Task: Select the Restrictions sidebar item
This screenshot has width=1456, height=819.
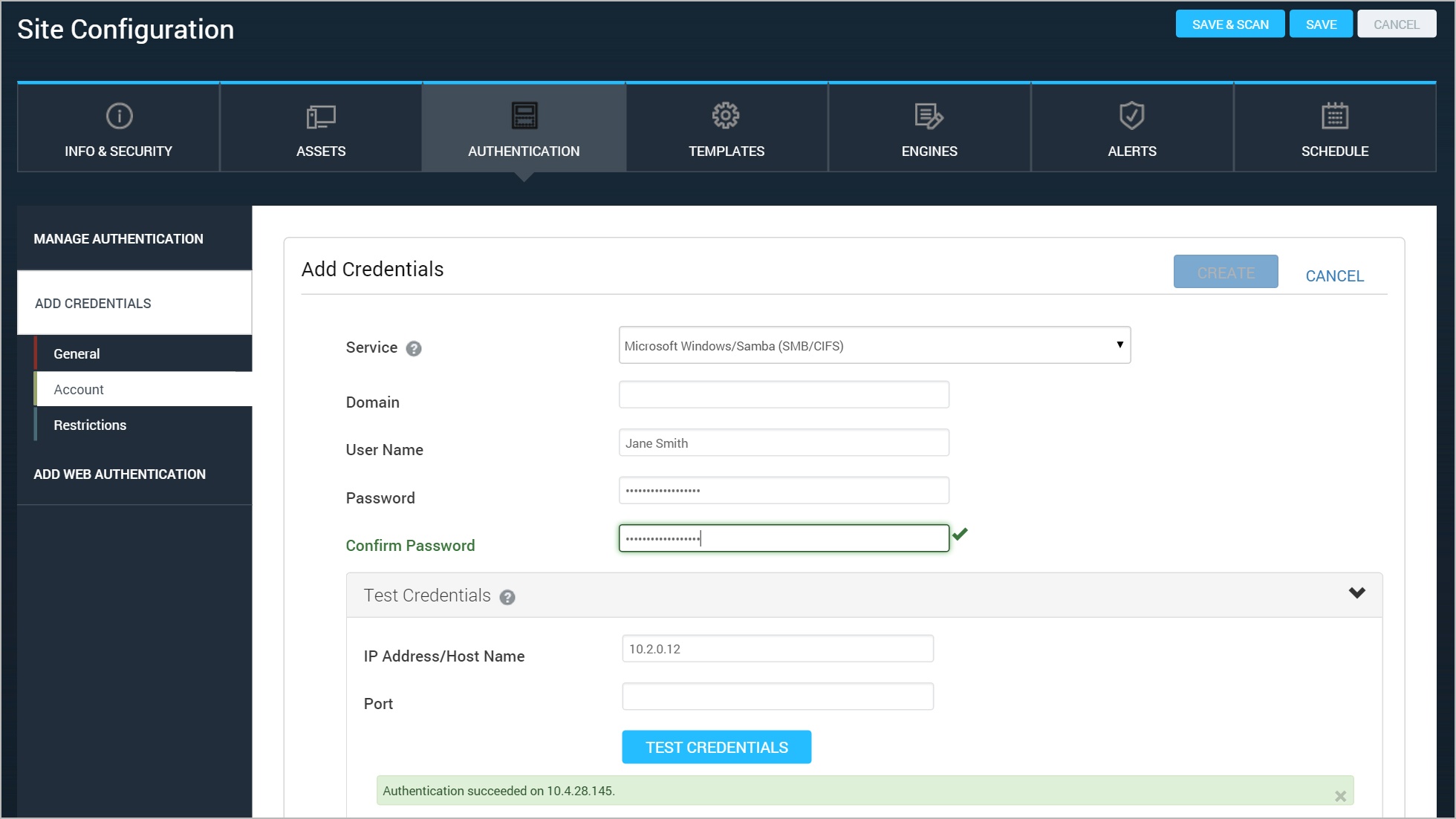Action: [90, 425]
